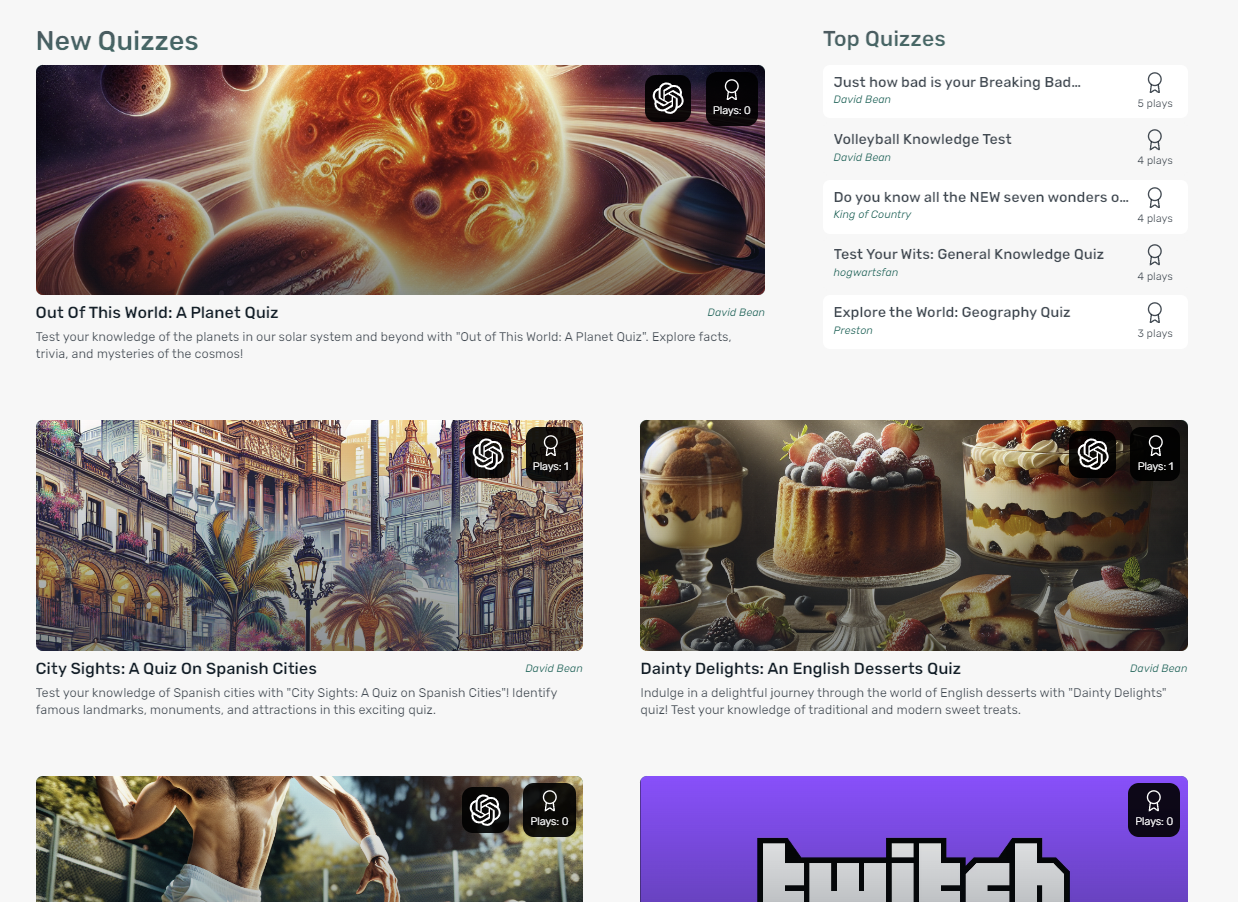Click the Plays badge on the Planet Quiz image
Image resolution: width=1238 pixels, height=902 pixels.
(731, 99)
